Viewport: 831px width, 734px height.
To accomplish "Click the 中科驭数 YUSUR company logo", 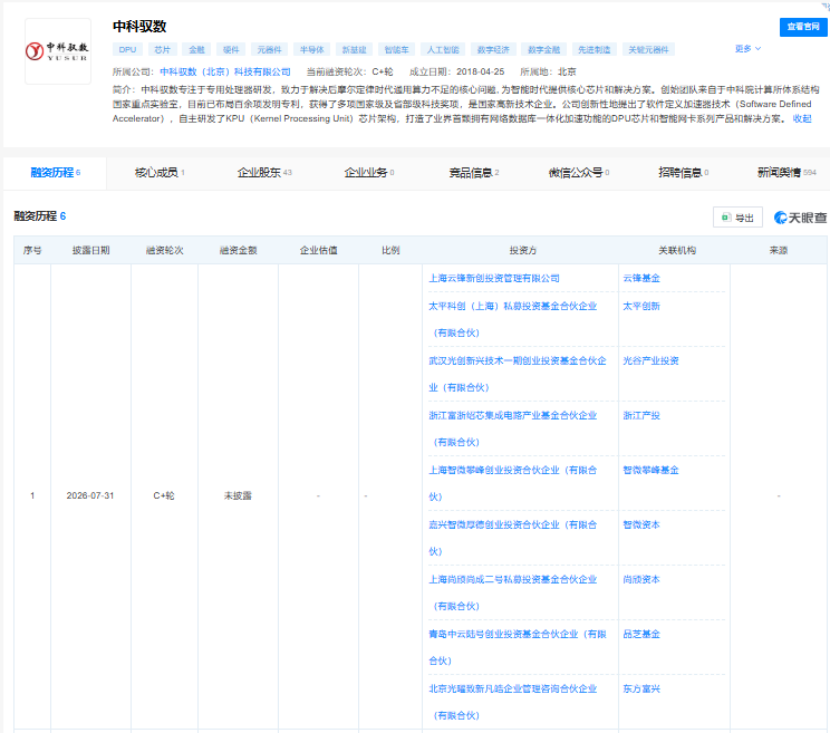I will 58,51.
